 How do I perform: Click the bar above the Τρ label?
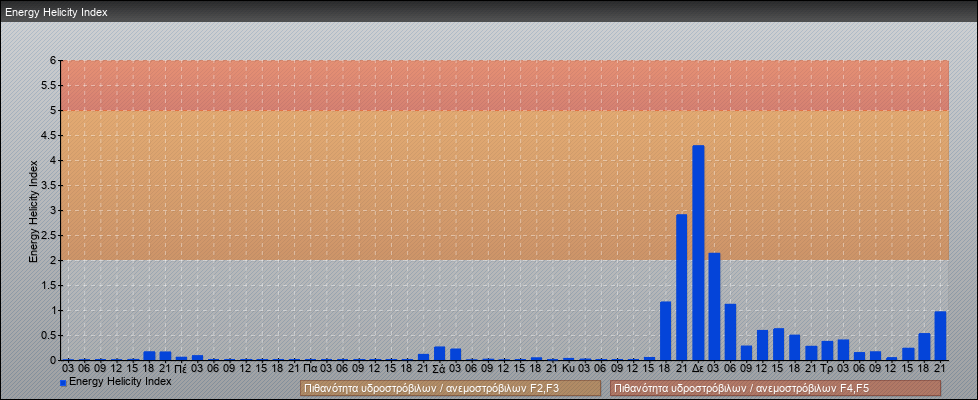(x=827, y=351)
